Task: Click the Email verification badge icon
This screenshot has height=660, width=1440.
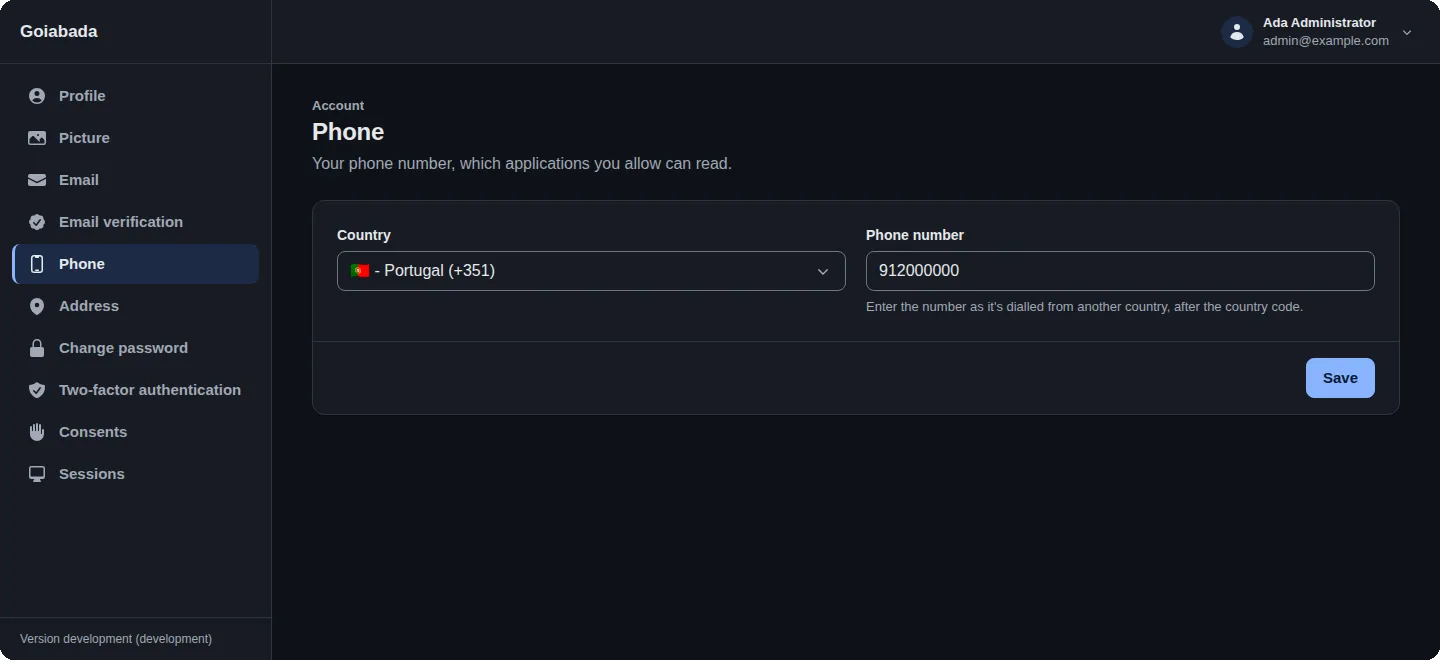Action: 37,222
